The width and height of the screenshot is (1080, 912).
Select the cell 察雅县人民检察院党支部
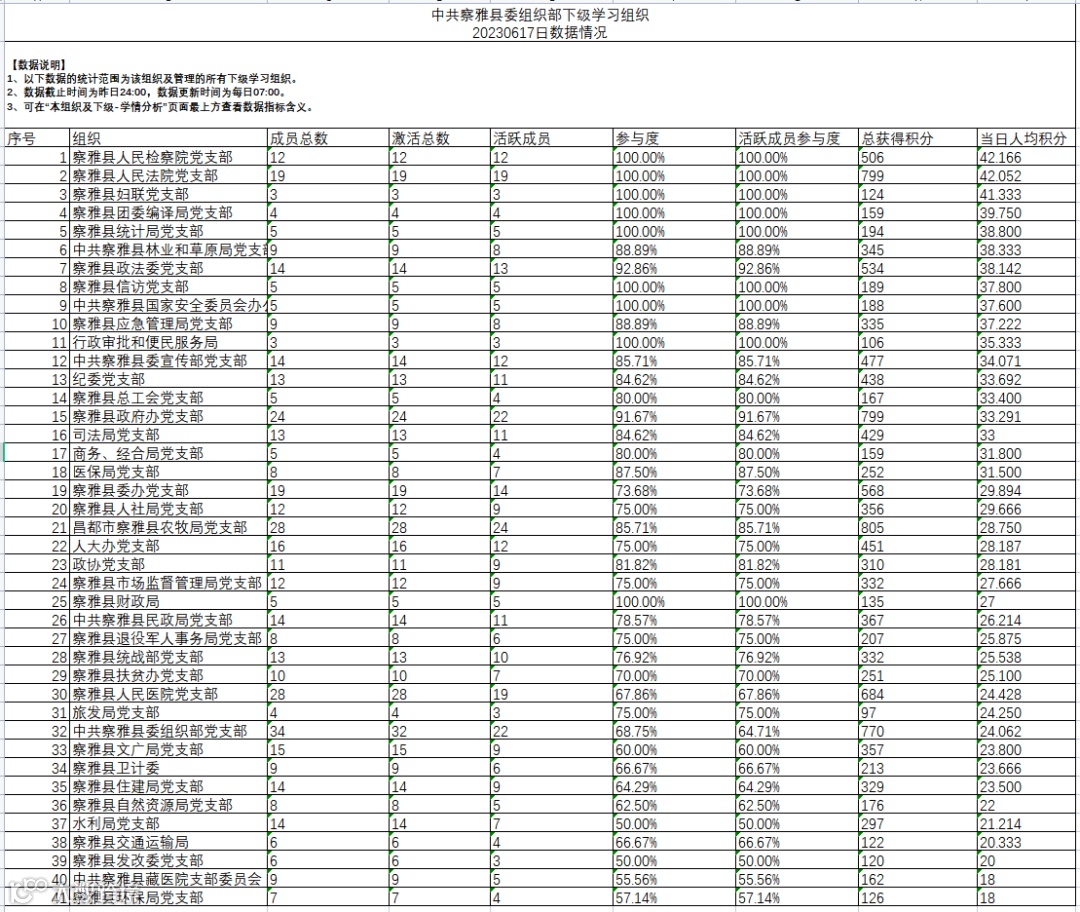click(169, 157)
